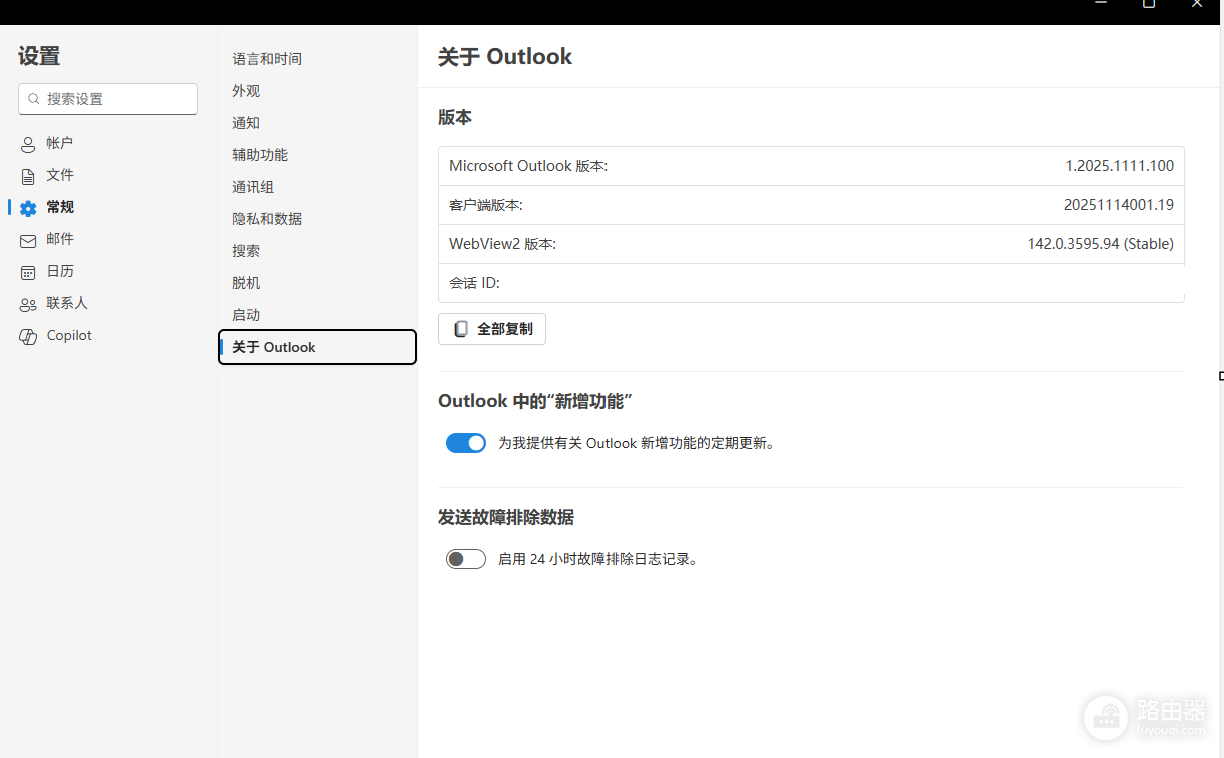The height and width of the screenshot is (758, 1224).
Task: Click the 常规 gear icon
Action: 28,208
